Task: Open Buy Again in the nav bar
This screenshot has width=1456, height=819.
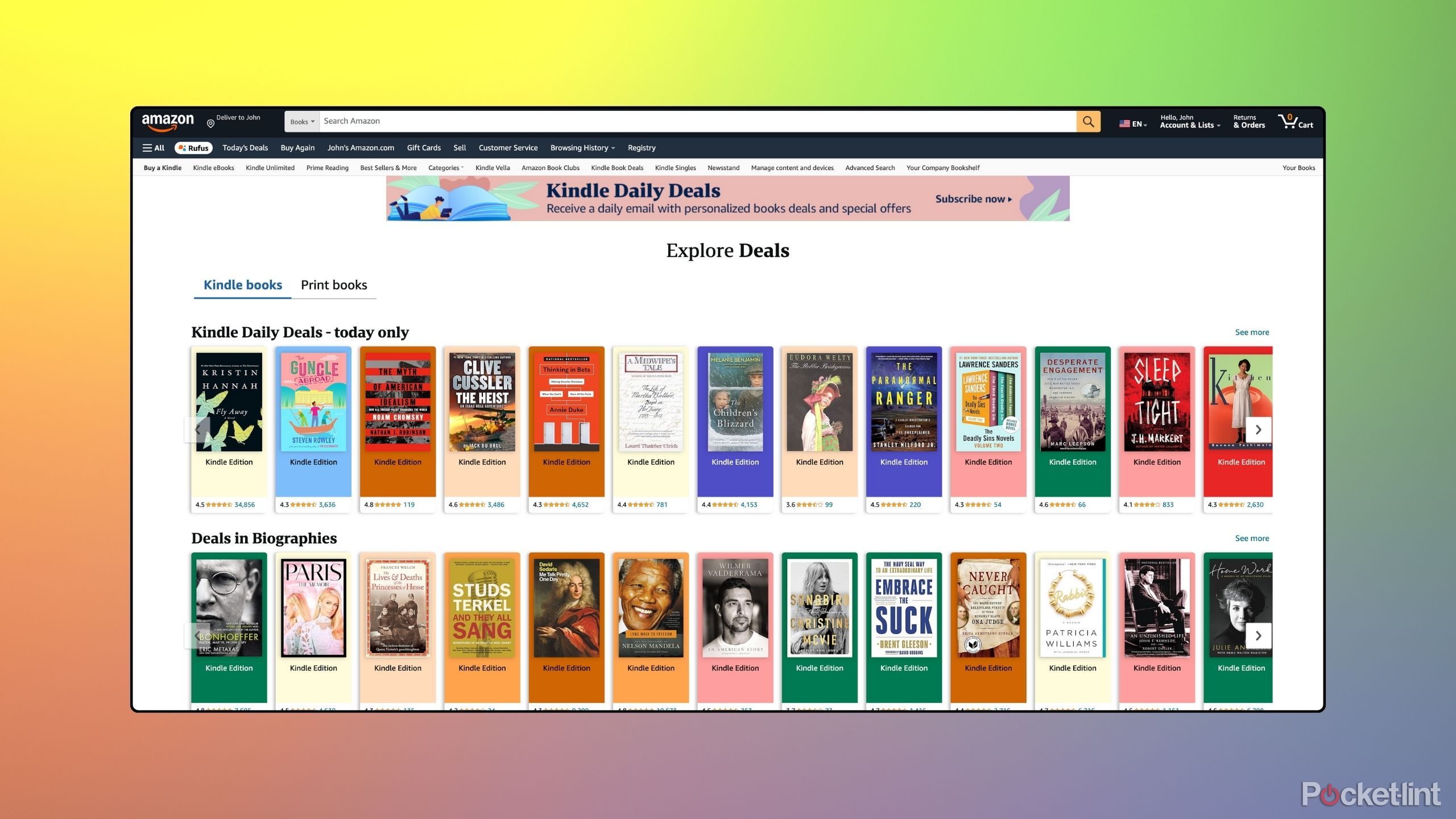Action: click(x=297, y=148)
